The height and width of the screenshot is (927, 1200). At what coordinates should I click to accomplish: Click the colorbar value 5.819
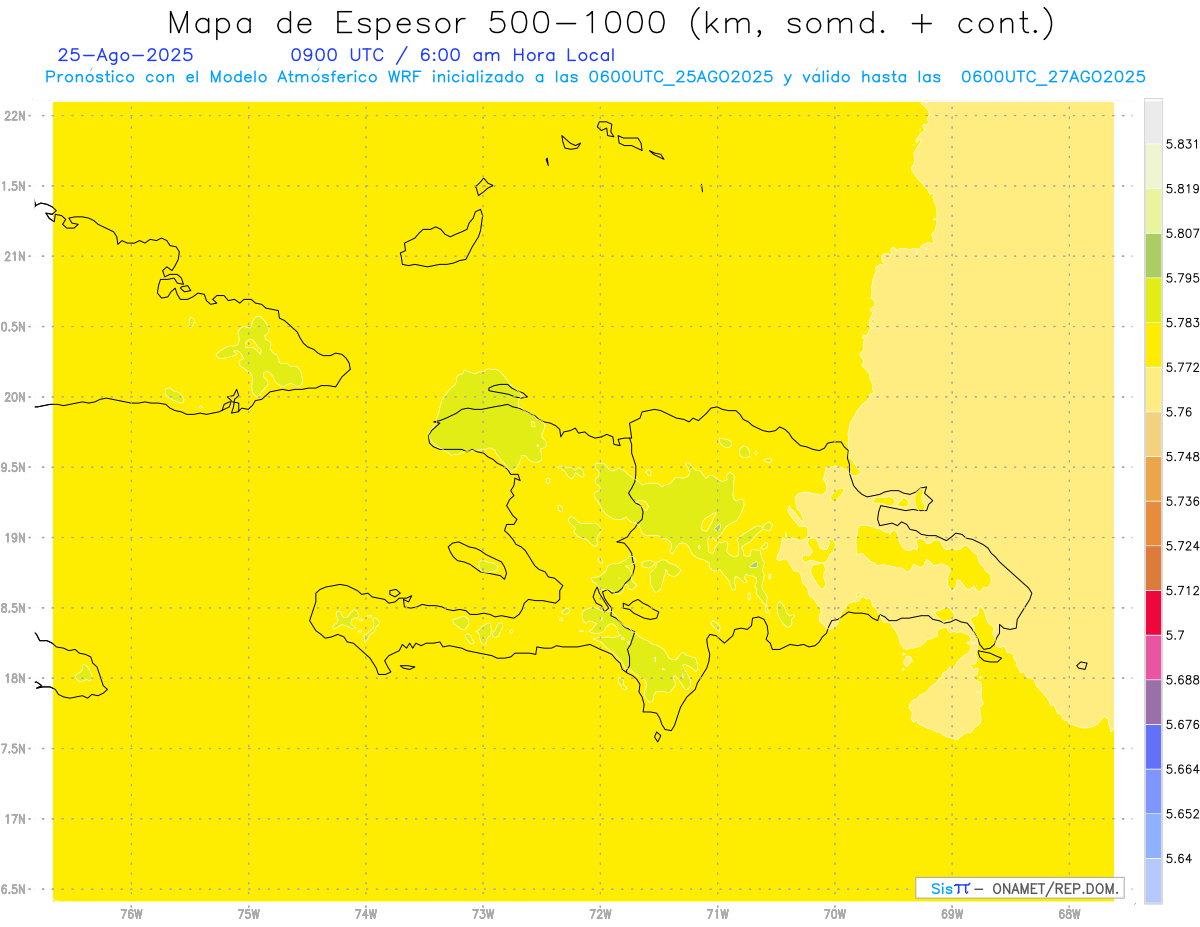(1183, 189)
